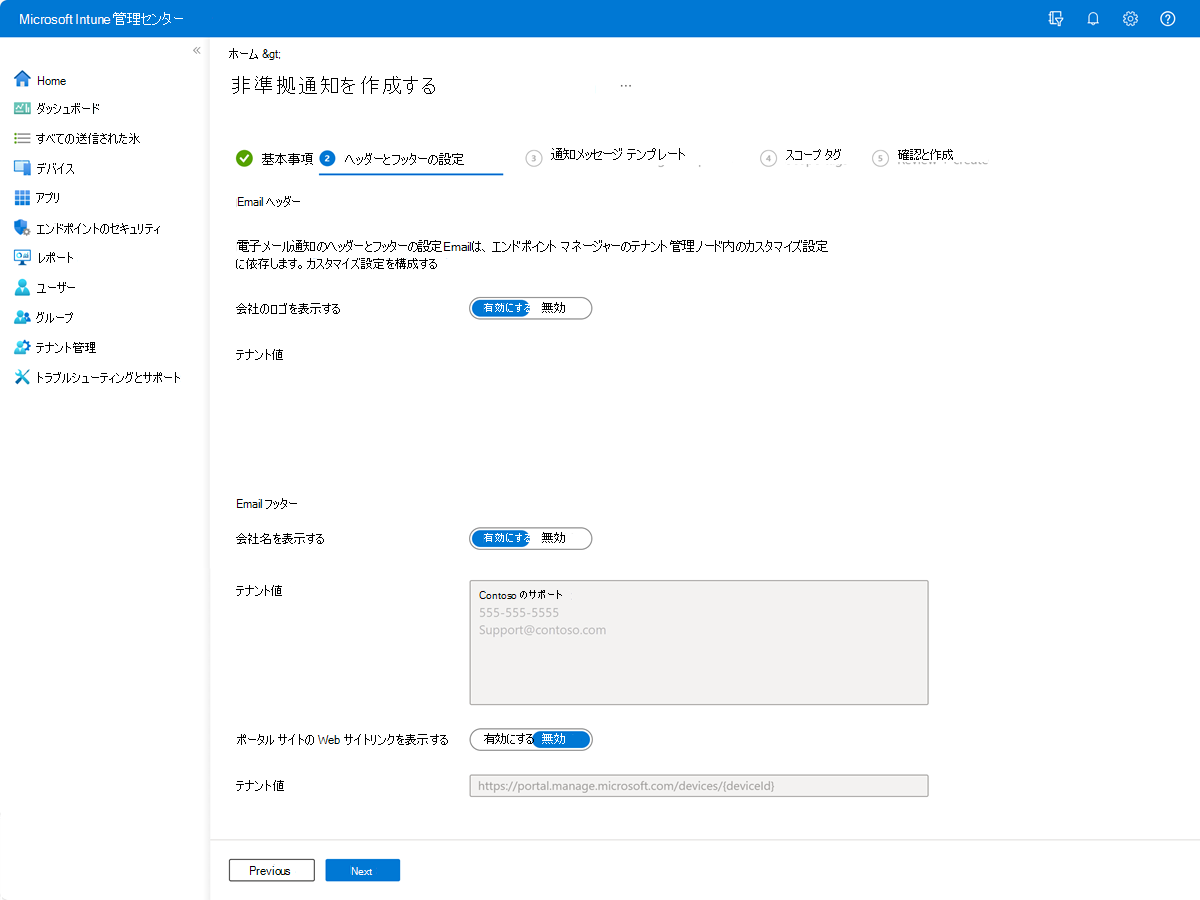Open the アプリ grid icon

pos(22,197)
